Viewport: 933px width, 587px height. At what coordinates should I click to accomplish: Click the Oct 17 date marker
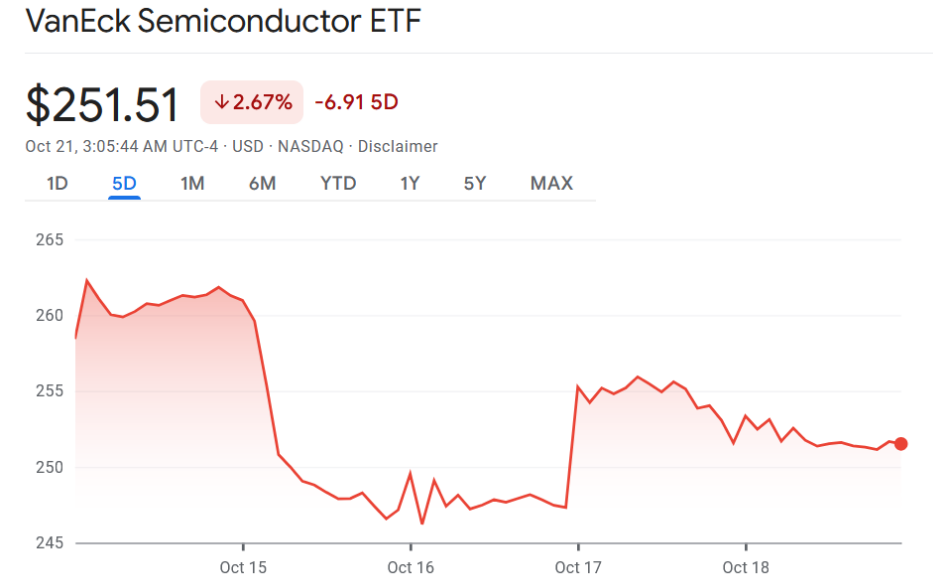[578, 567]
